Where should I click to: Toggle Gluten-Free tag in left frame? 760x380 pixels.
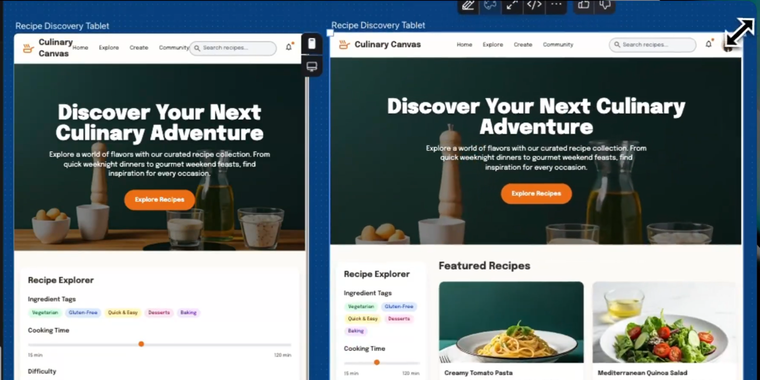(x=83, y=313)
